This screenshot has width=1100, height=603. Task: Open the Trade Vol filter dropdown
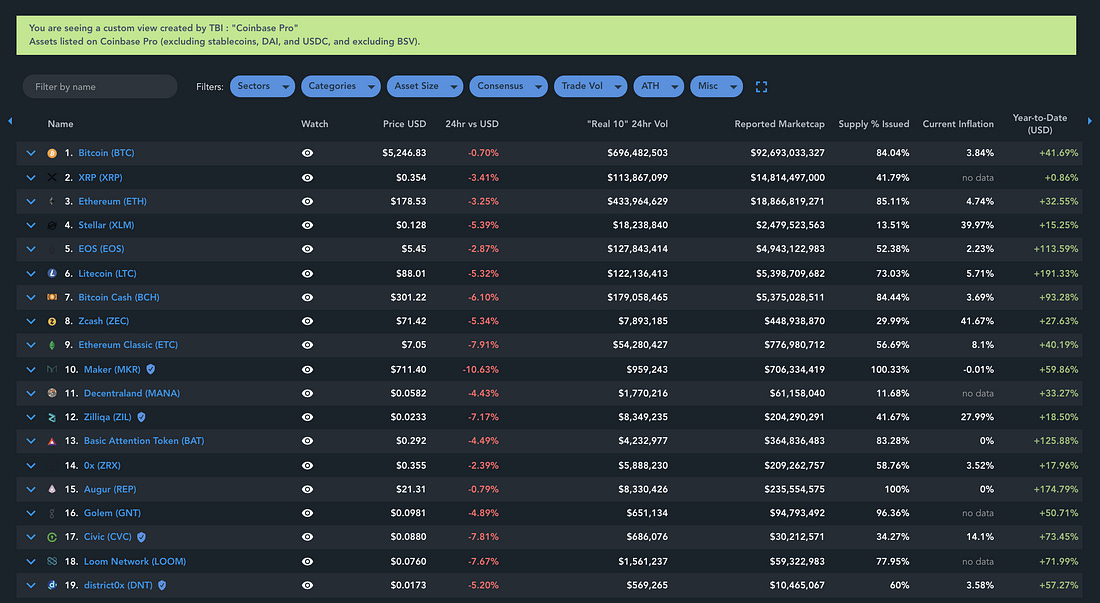591,86
